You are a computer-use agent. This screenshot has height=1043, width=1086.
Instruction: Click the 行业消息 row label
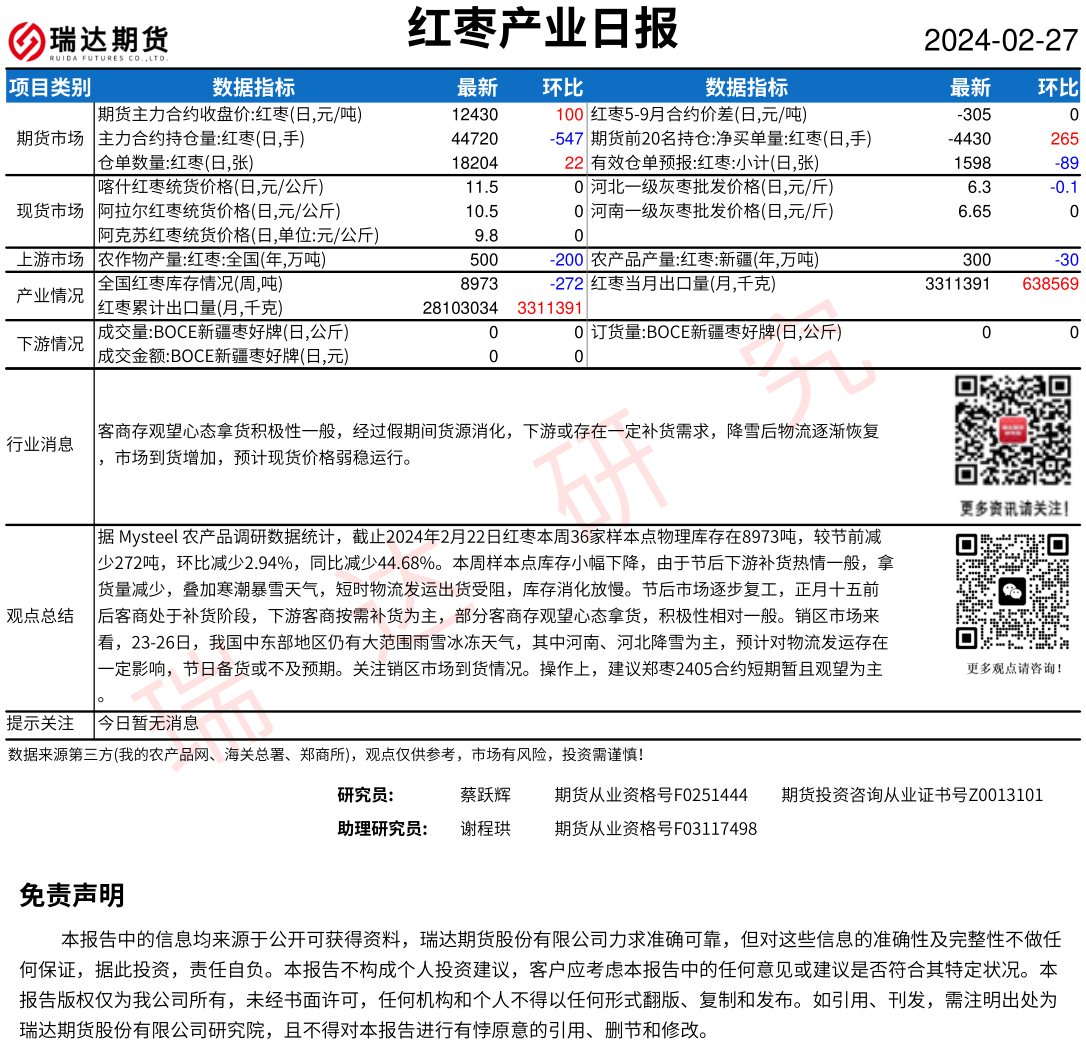tap(40, 444)
